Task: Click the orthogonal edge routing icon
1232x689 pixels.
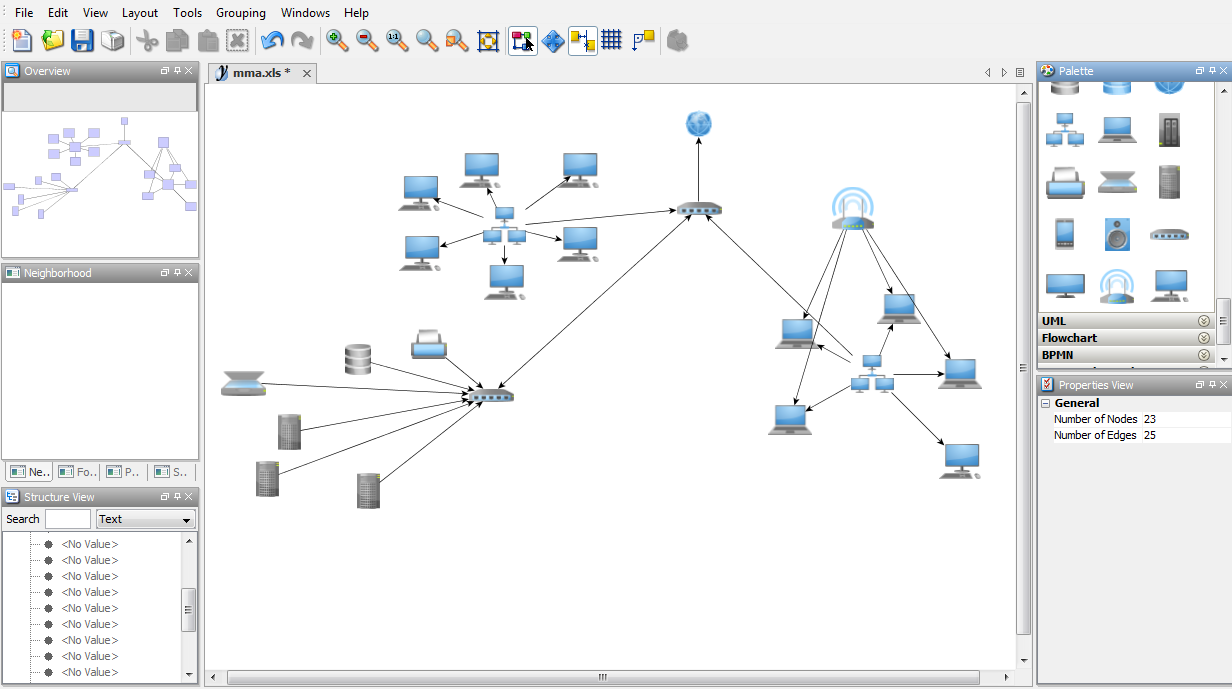Action: 643,40
